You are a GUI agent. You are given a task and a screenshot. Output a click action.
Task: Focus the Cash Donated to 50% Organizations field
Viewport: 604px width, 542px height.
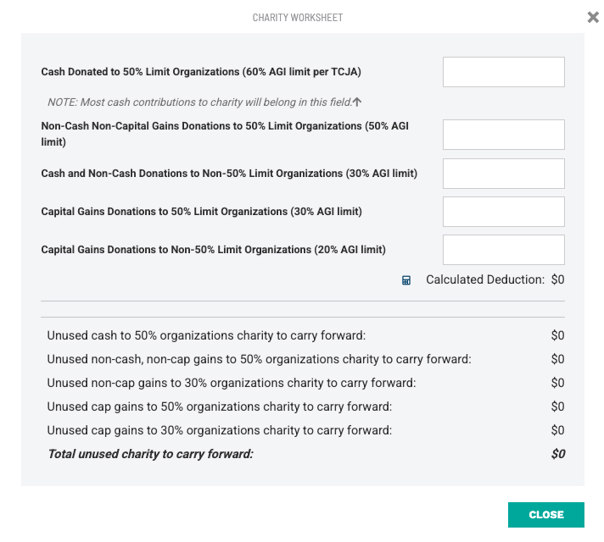click(503, 72)
